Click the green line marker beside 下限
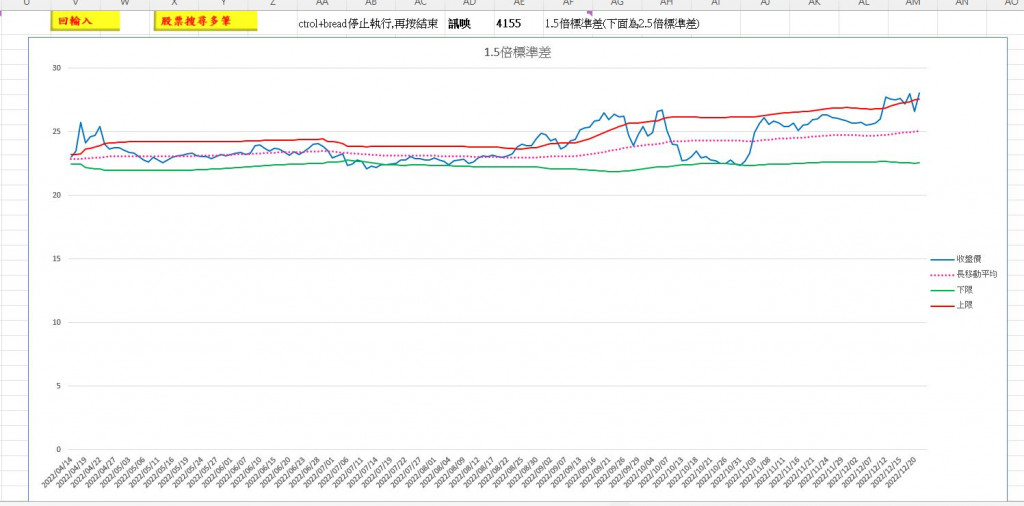Viewport: 1024px width, 506px height. click(943, 290)
